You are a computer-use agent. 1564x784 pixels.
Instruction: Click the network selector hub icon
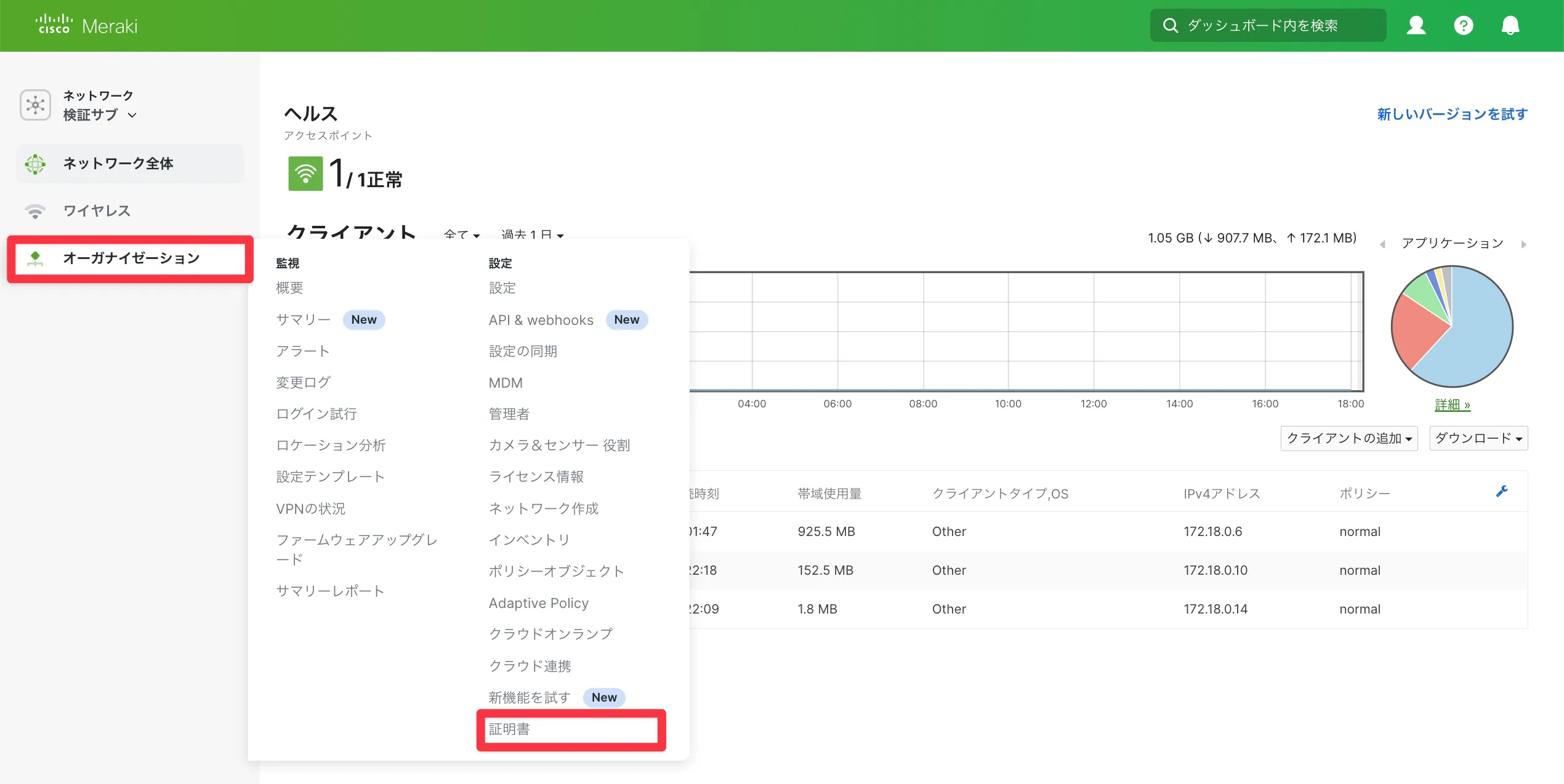click(35, 105)
